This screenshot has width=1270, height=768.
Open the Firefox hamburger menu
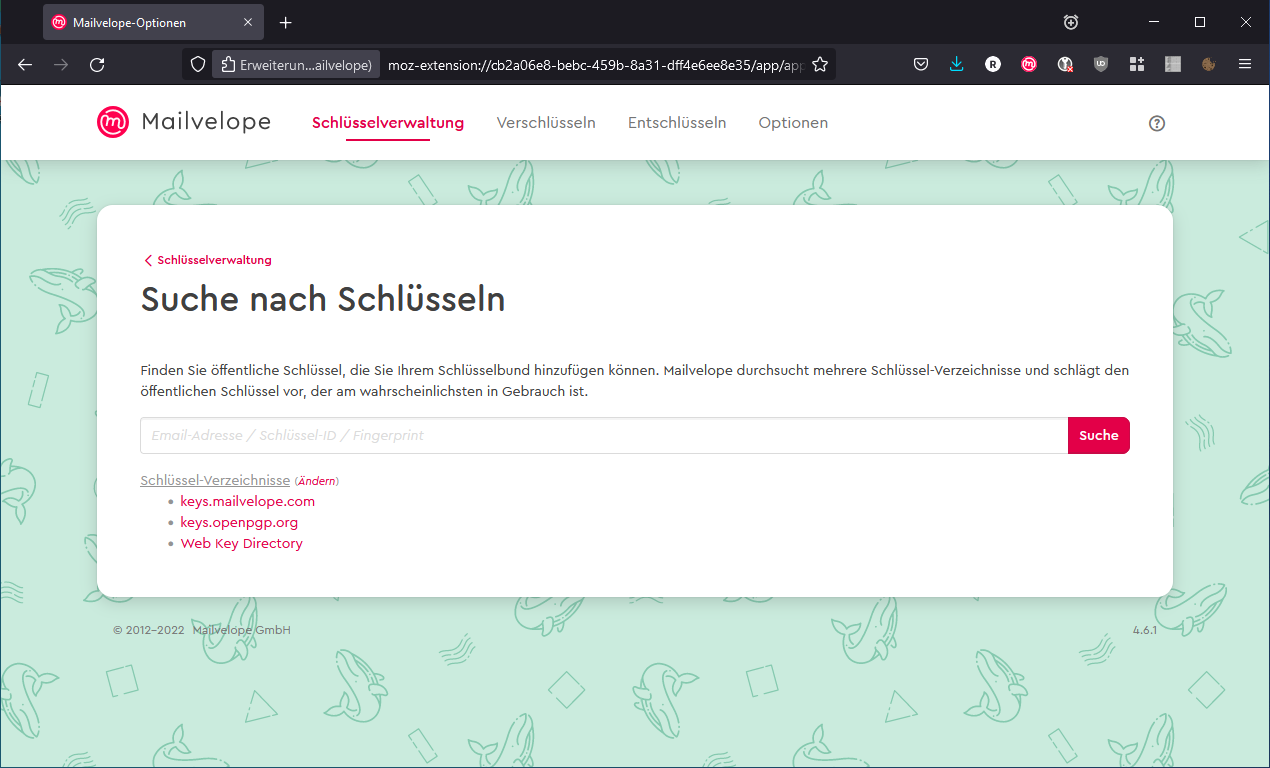pos(1245,64)
